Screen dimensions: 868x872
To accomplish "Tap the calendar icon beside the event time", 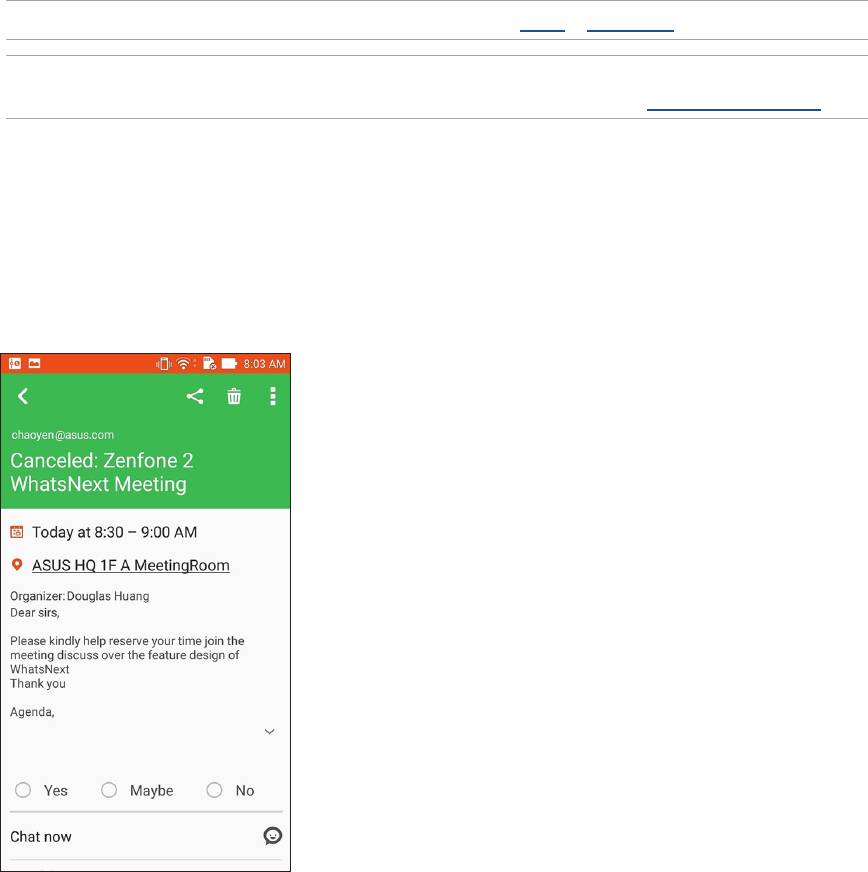I will pos(16,532).
